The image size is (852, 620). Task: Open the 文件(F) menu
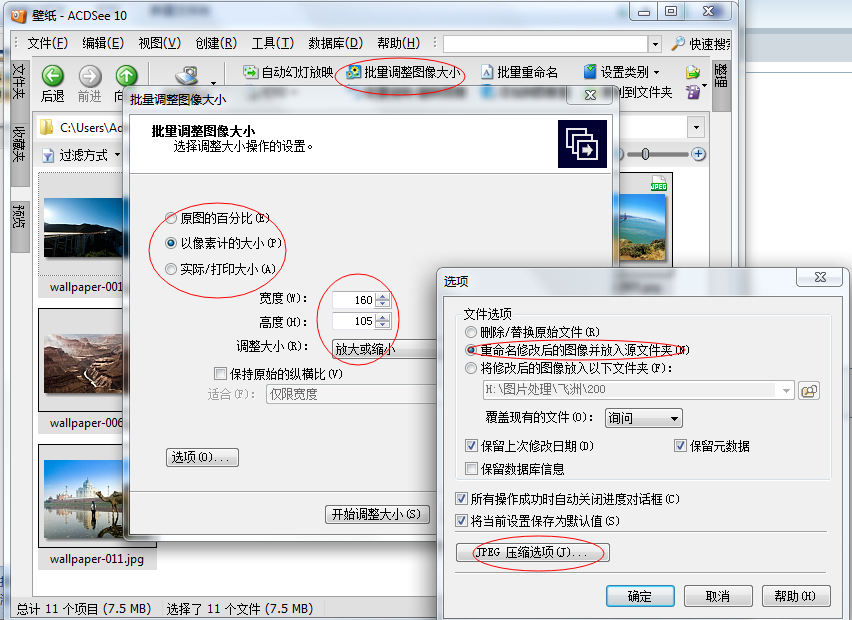(47, 43)
